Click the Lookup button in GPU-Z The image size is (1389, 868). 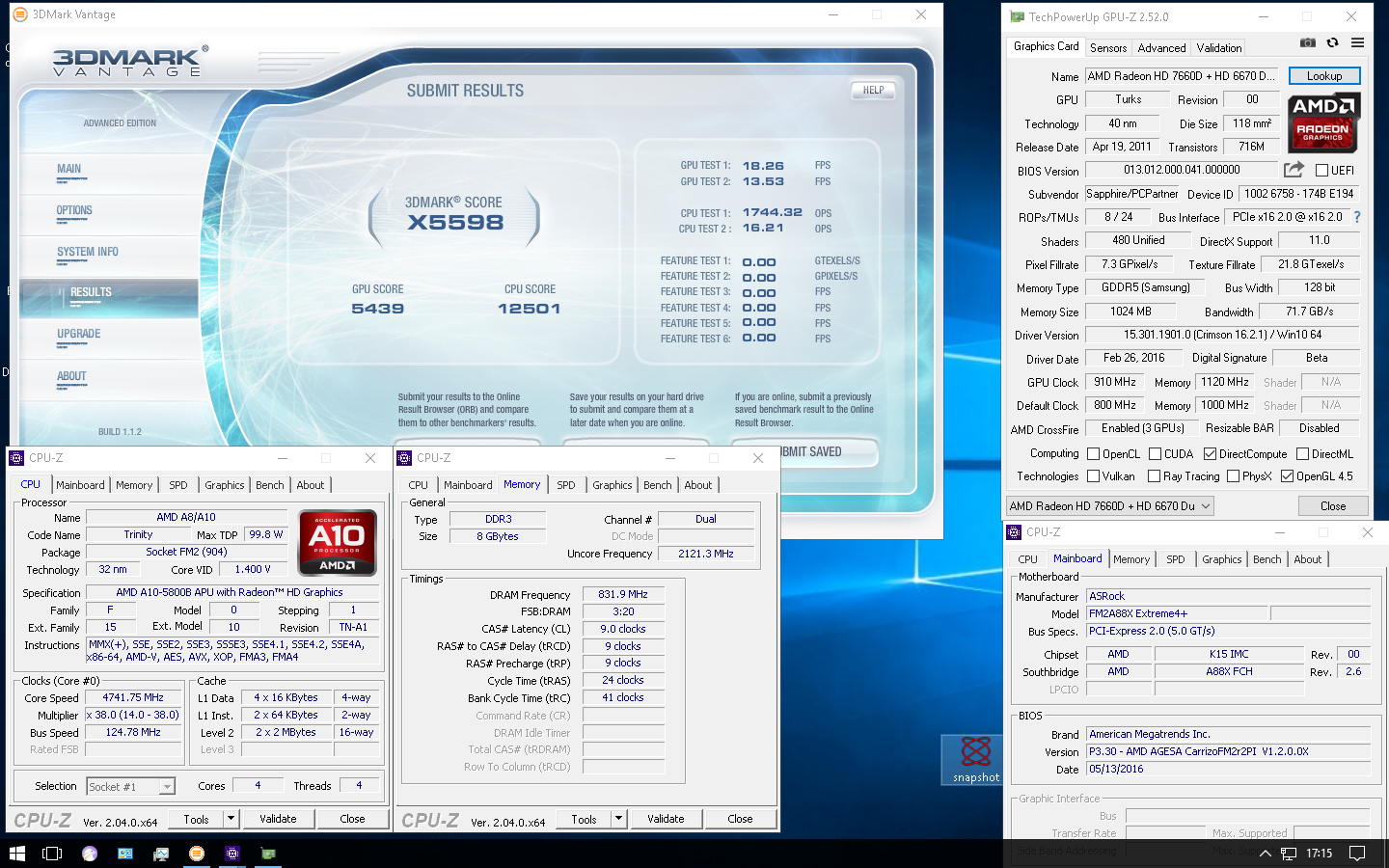pos(1324,76)
